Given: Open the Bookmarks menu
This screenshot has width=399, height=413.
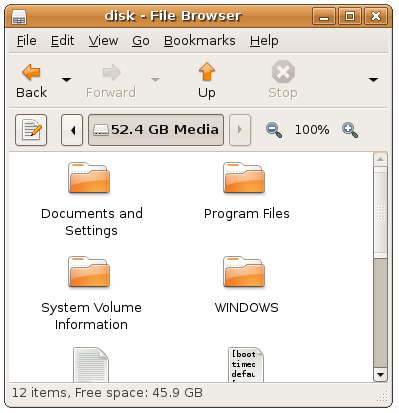Looking at the screenshot, I should [200, 41].
